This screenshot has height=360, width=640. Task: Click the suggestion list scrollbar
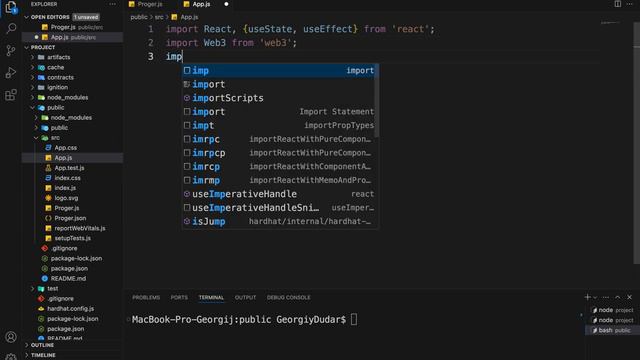pos(377,101)
